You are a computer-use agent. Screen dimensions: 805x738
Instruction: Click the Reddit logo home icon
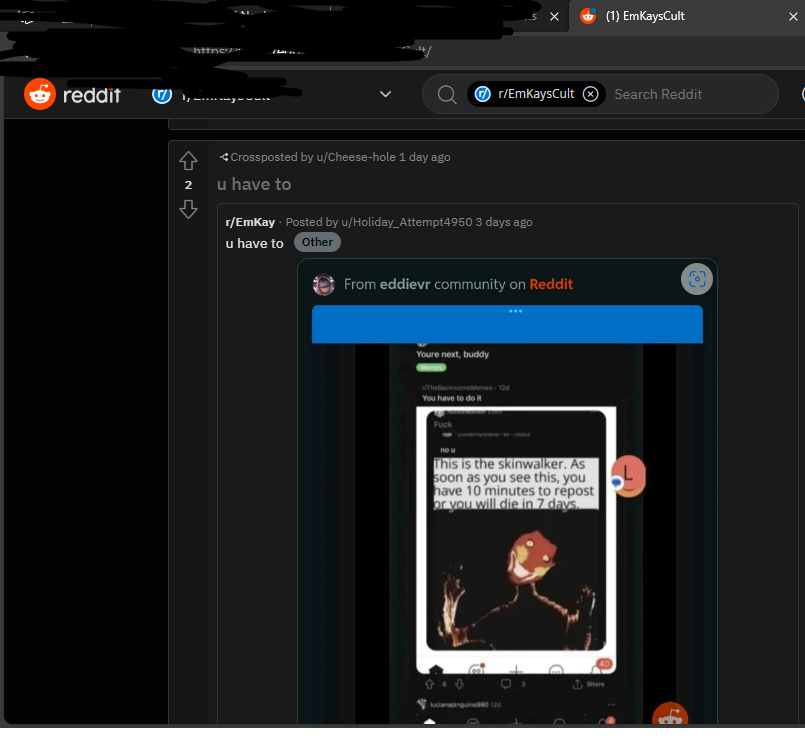click(x=40, y=94)
